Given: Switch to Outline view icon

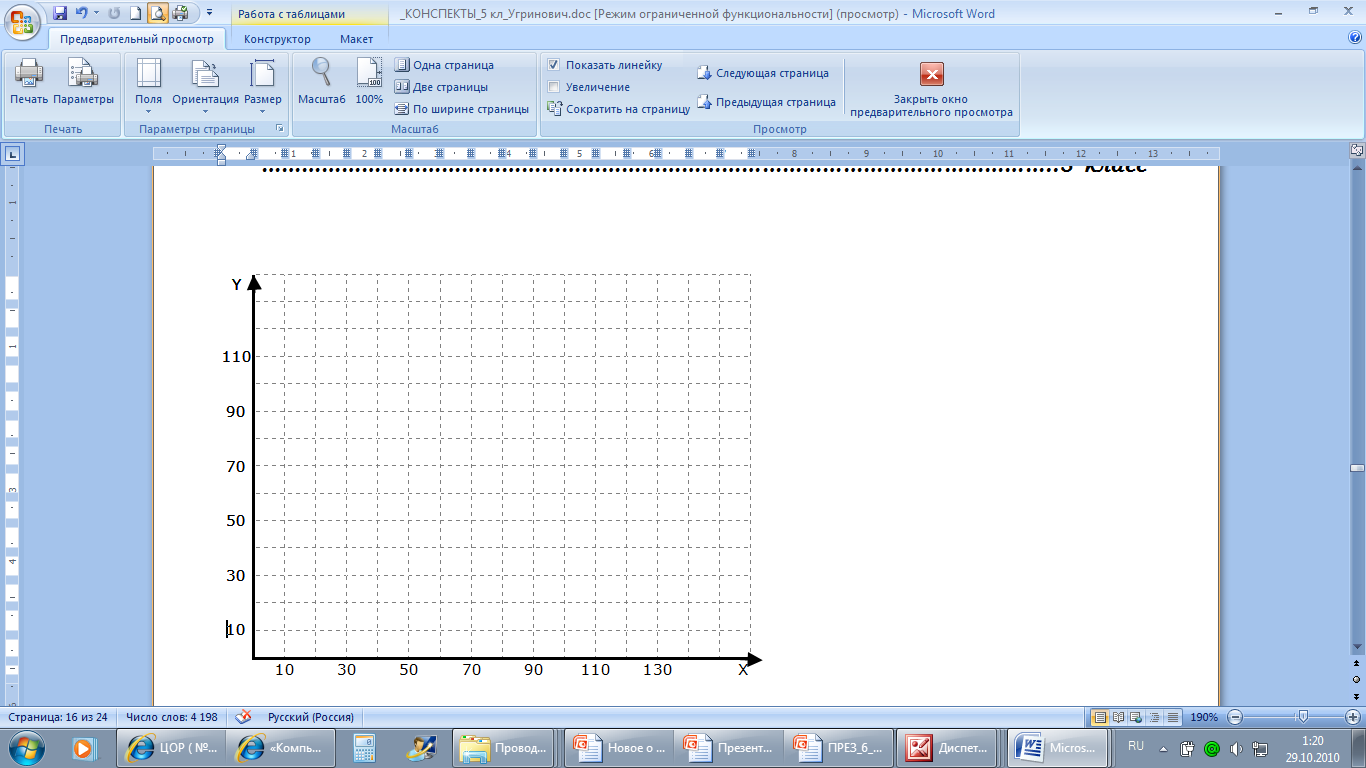Looking at the screenshot, I should pyautogui.click(x=1155, y=717).
